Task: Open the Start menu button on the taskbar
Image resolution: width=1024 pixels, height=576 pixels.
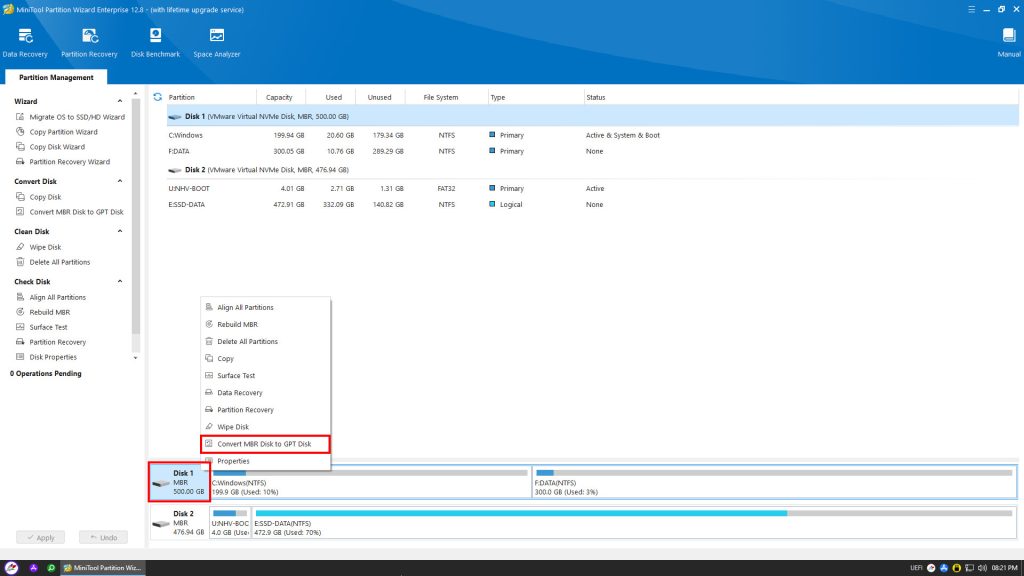Action: (x=11, y=568)
